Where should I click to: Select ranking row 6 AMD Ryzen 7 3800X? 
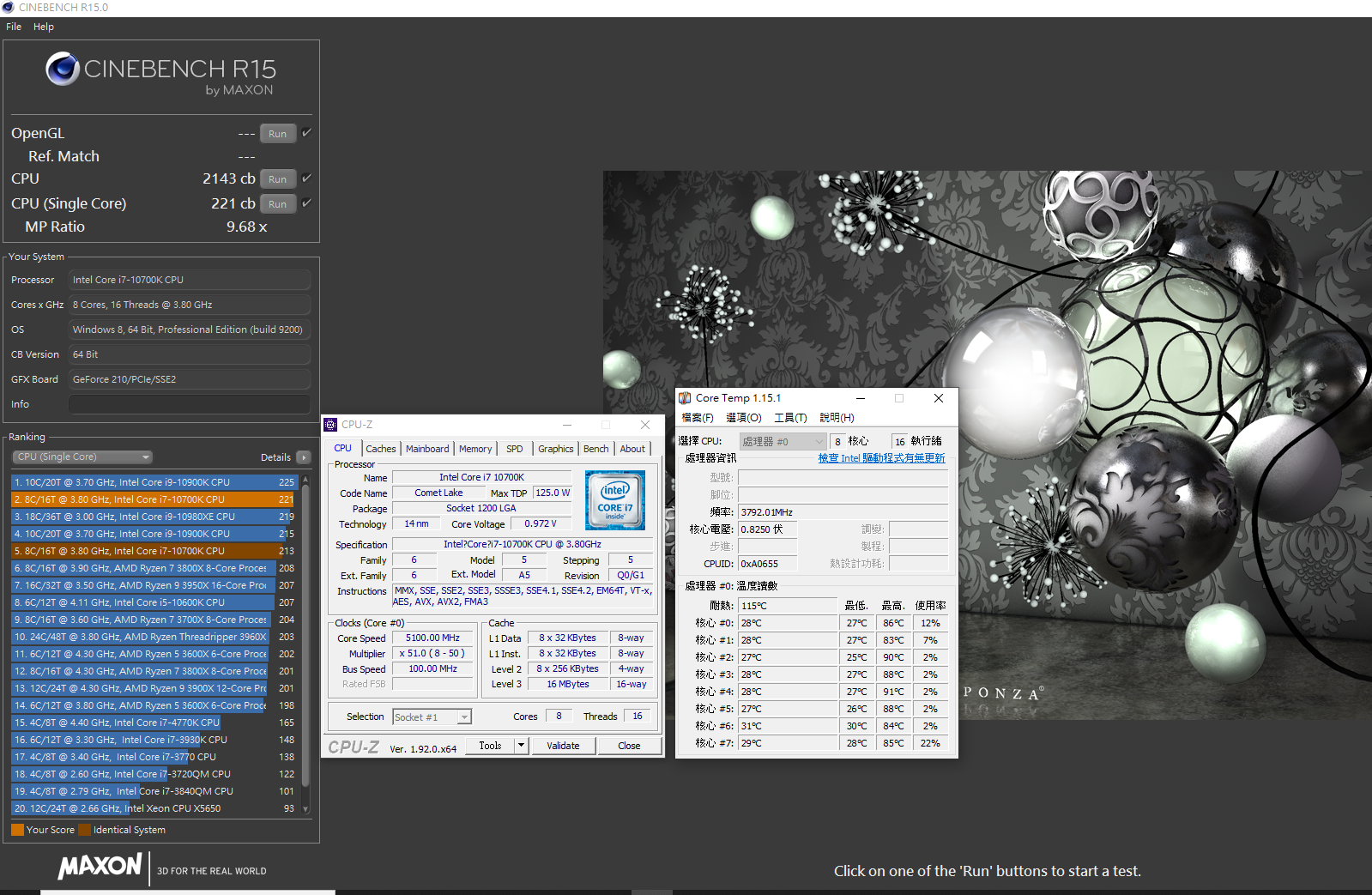click(x=154, y=568)
